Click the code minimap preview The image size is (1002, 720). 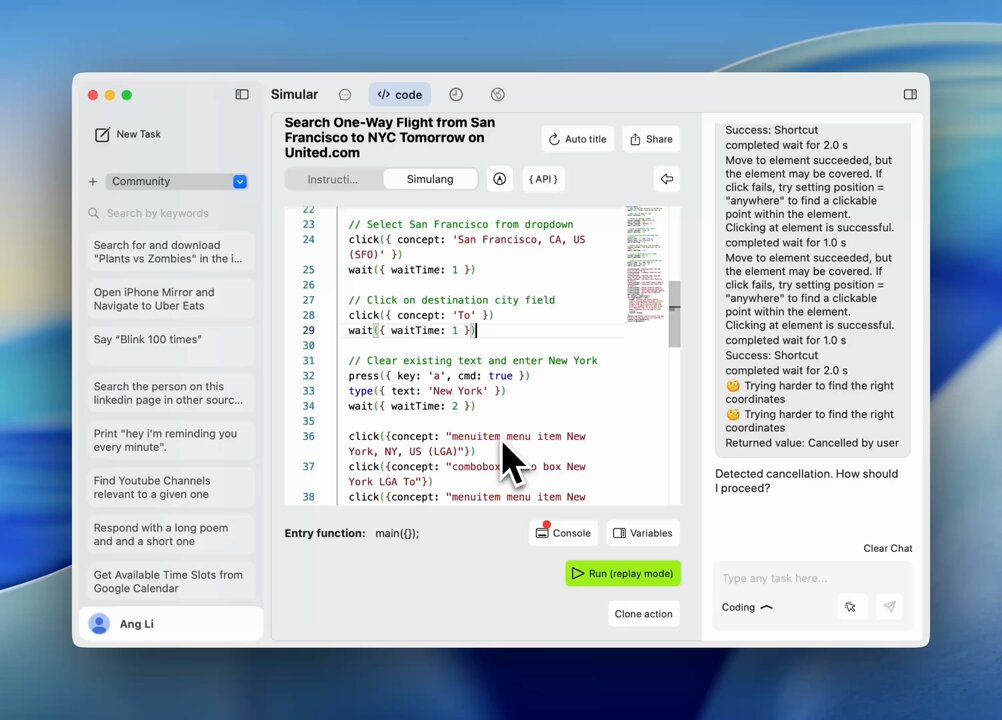coord(645,263)
